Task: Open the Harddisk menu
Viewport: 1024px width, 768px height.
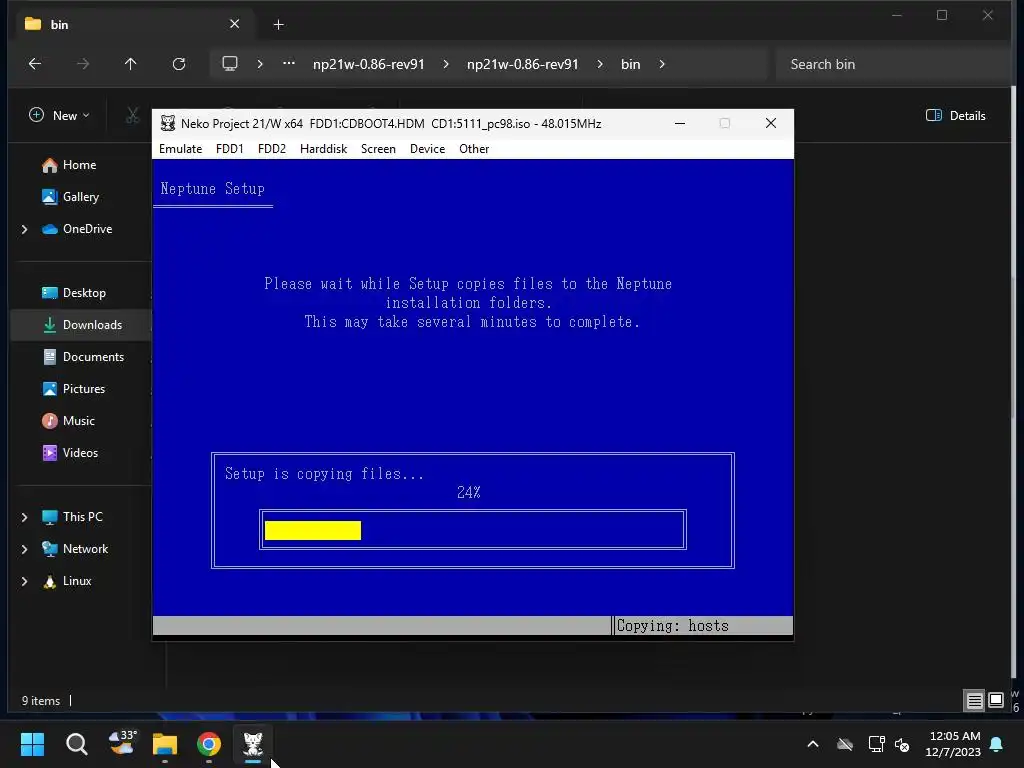Action: (323, 149)
